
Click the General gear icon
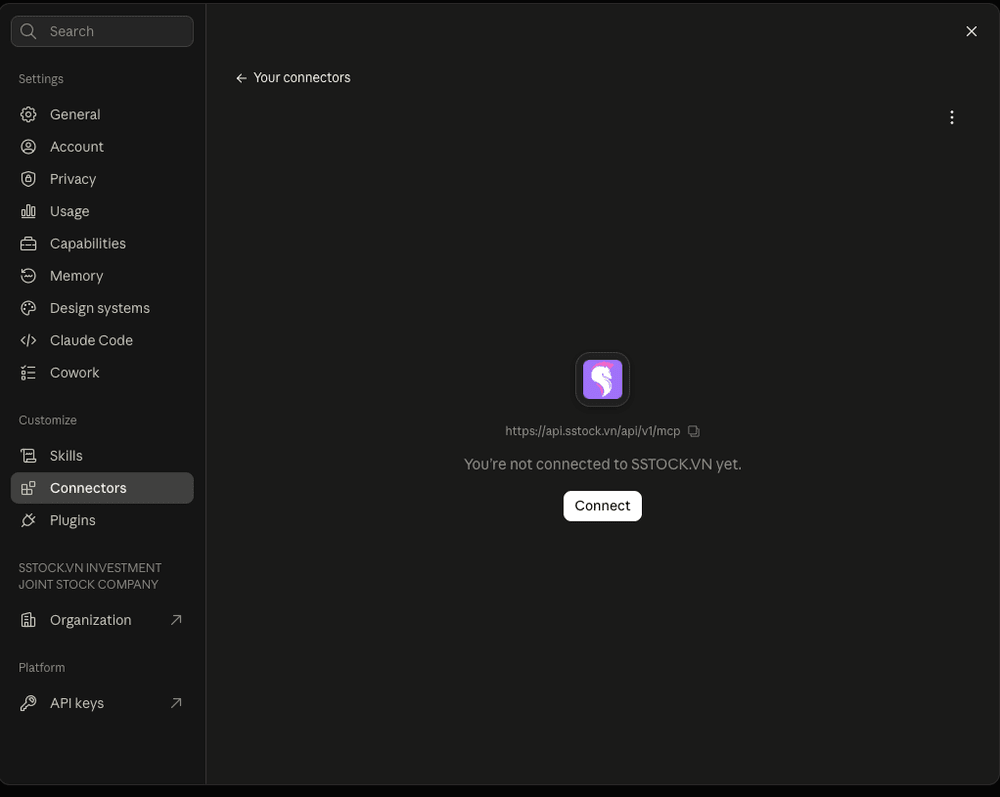28,114
